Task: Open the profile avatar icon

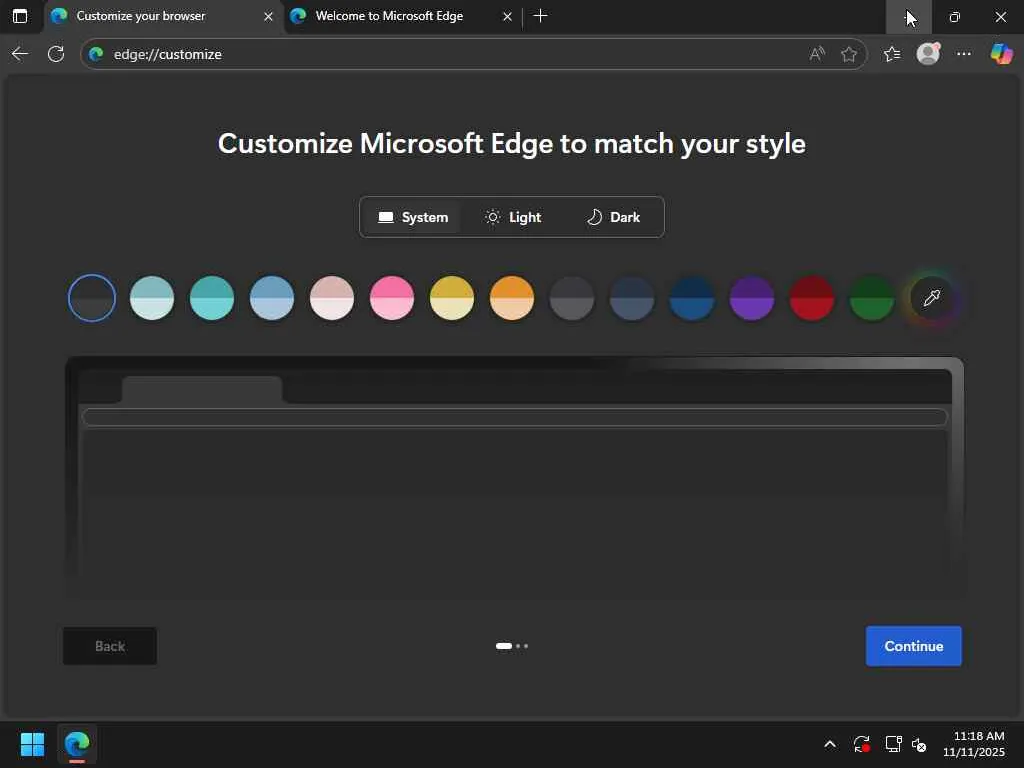Action: [x=928, y=54]
